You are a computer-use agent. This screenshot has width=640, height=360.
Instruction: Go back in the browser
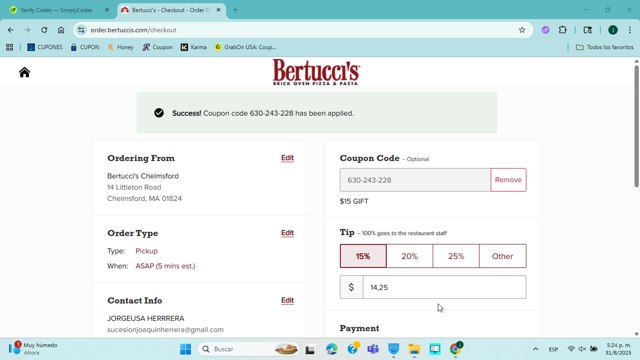pyautogui.click(x=11, y=30)
